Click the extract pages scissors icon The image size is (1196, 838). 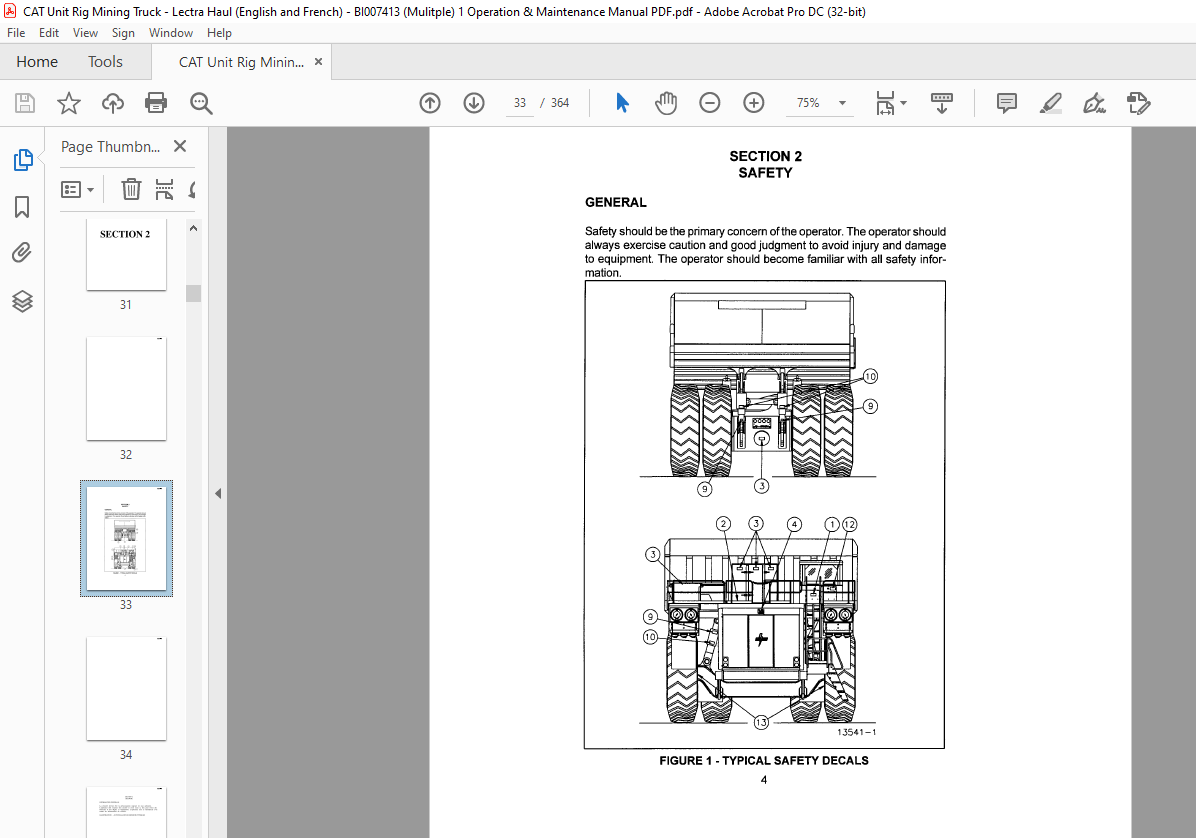(x=164, y=189)
